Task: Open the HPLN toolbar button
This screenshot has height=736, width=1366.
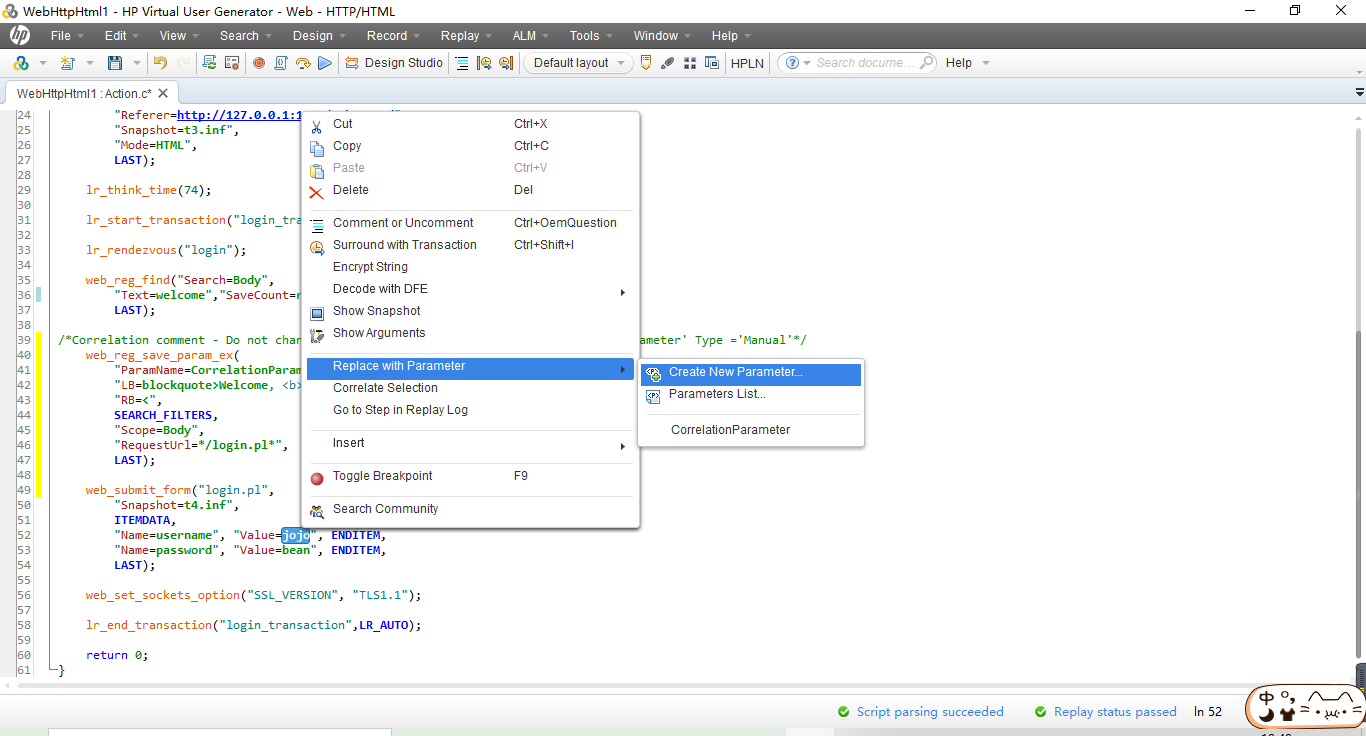Action: point(747,63)
